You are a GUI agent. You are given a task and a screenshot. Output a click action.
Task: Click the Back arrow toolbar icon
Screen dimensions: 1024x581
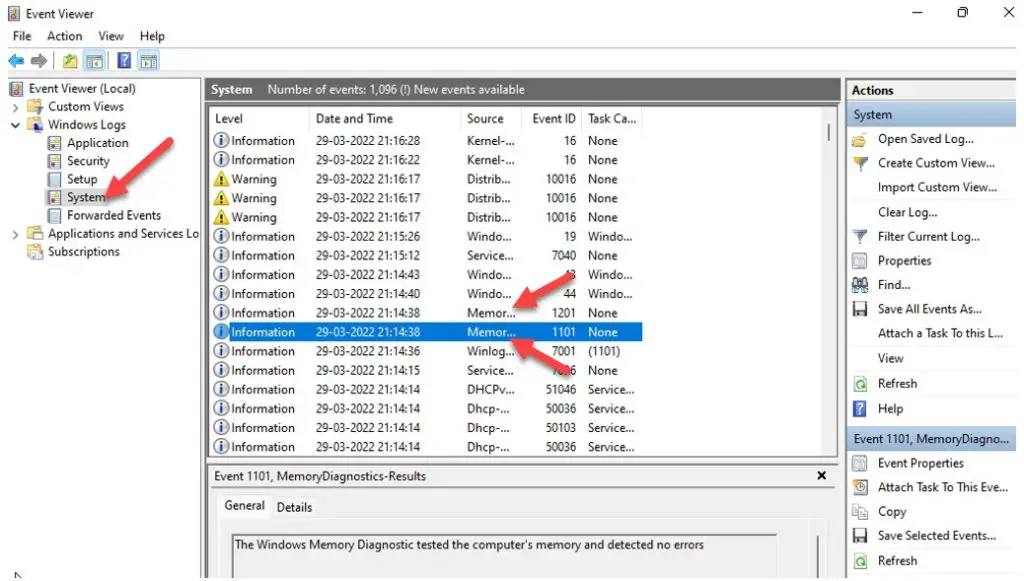pyautogui.click(x=16, y=61)
